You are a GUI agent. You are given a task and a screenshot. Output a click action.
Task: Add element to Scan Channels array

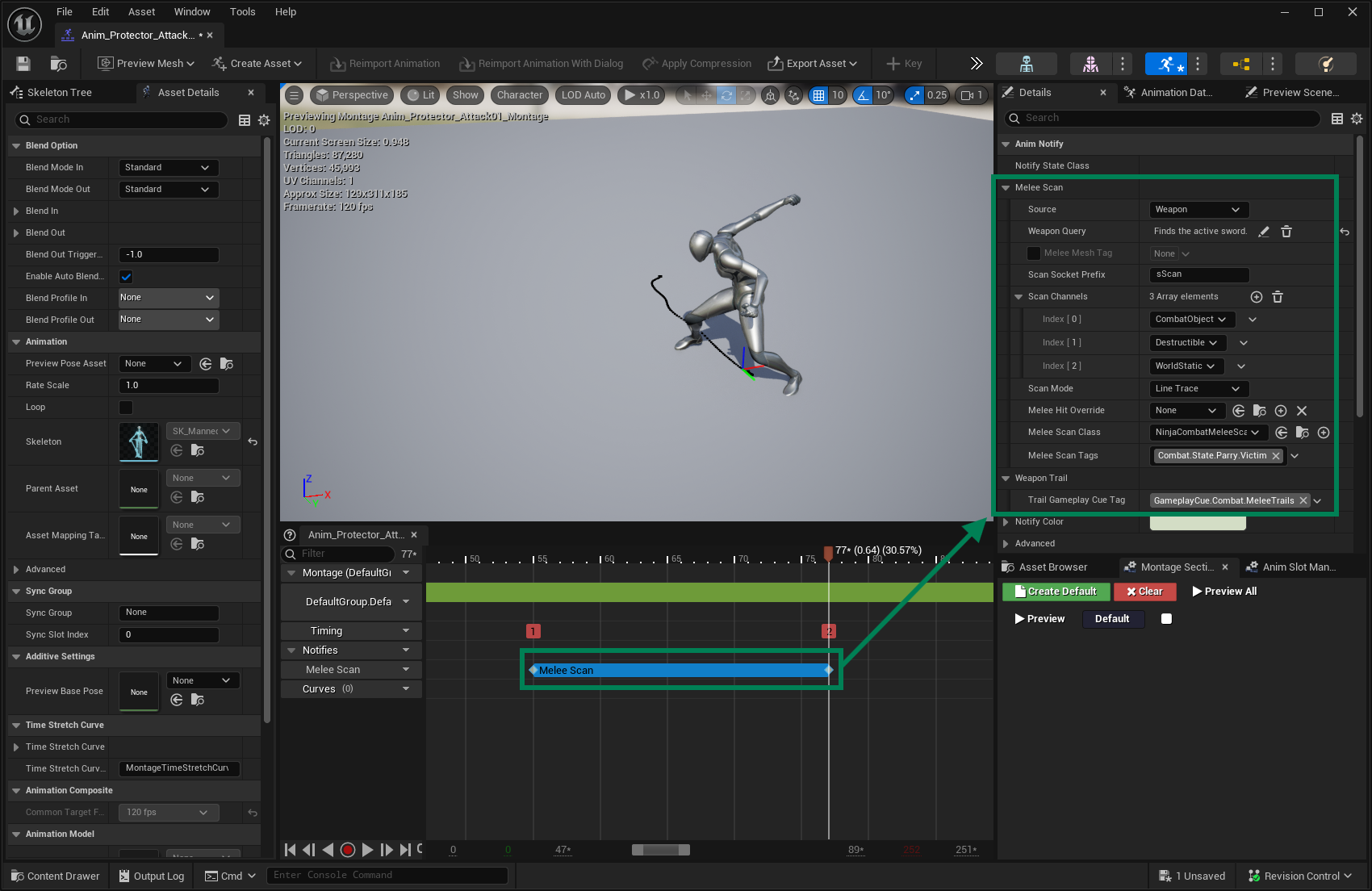tap(1256, 297)
